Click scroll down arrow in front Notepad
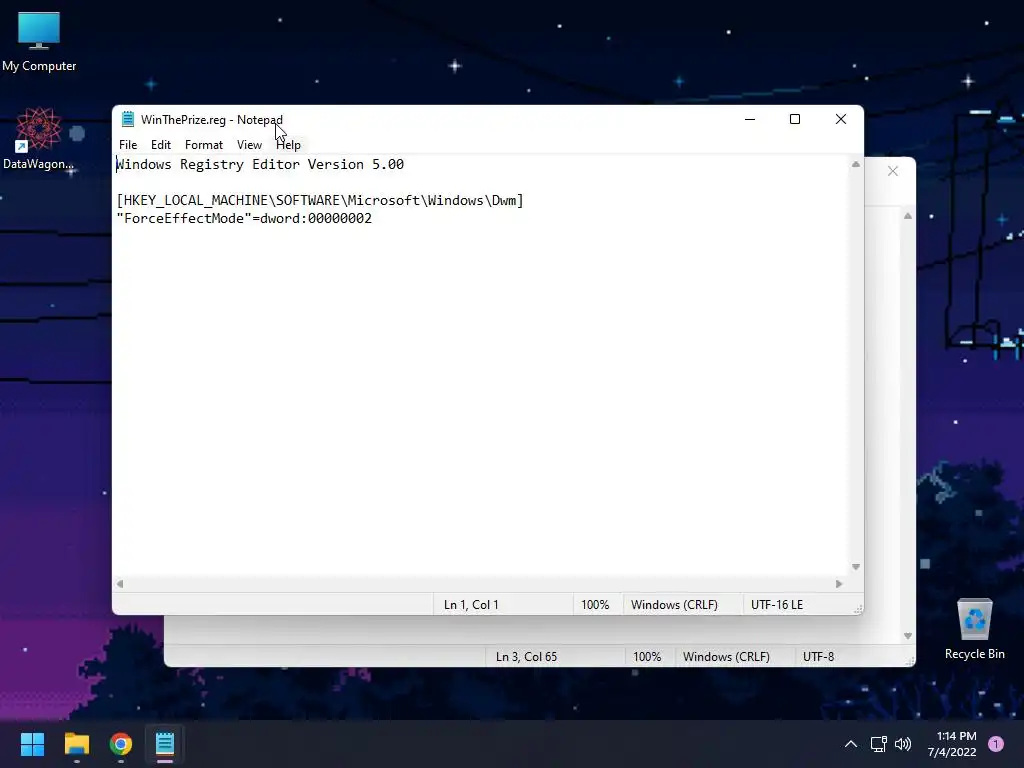Image resolution: width=1024 pixels, height=768 pixels. 856,567
